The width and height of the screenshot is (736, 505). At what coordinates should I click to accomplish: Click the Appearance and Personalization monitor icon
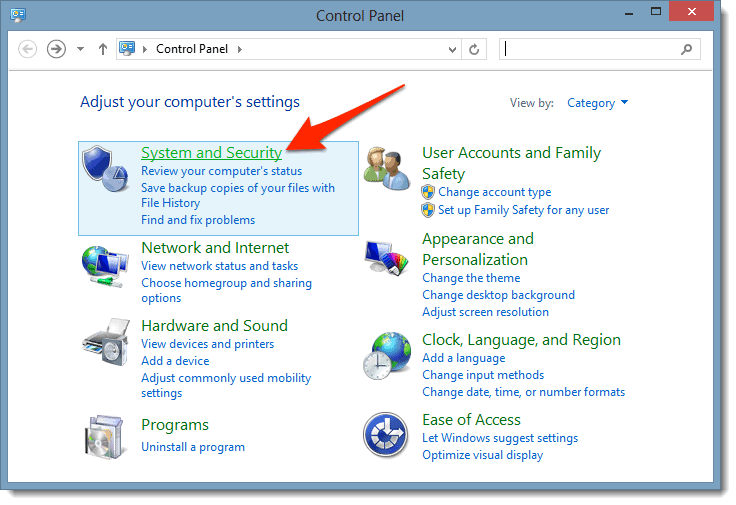(x=387, y=258)
